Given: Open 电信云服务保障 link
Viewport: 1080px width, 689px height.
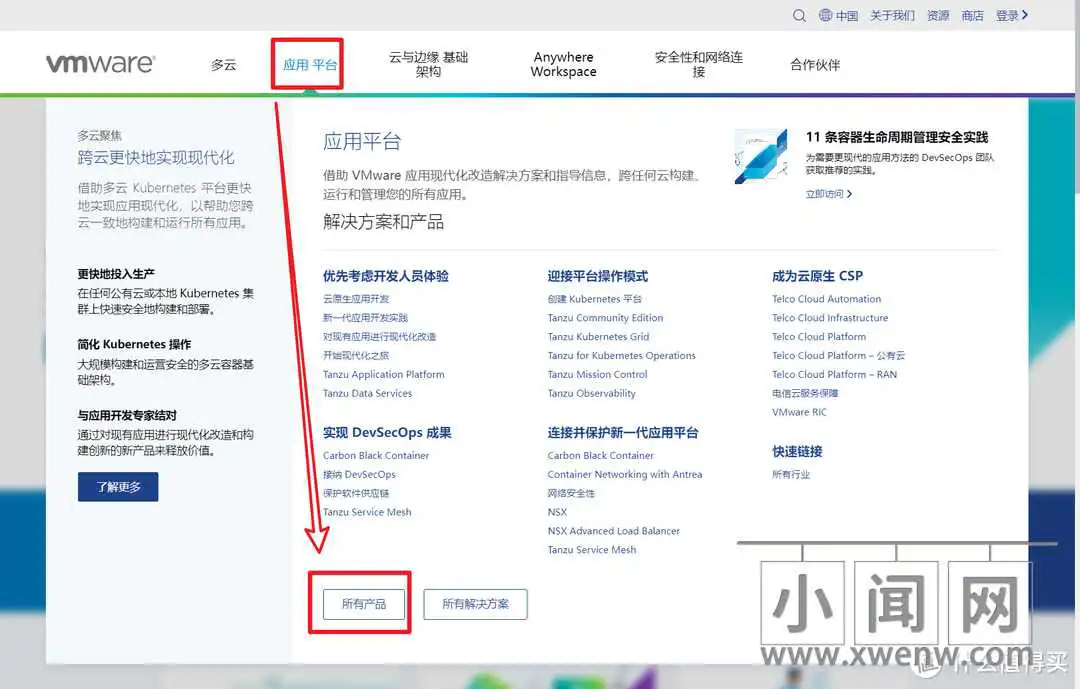Looking at the screenshot, I should [805, 393].
